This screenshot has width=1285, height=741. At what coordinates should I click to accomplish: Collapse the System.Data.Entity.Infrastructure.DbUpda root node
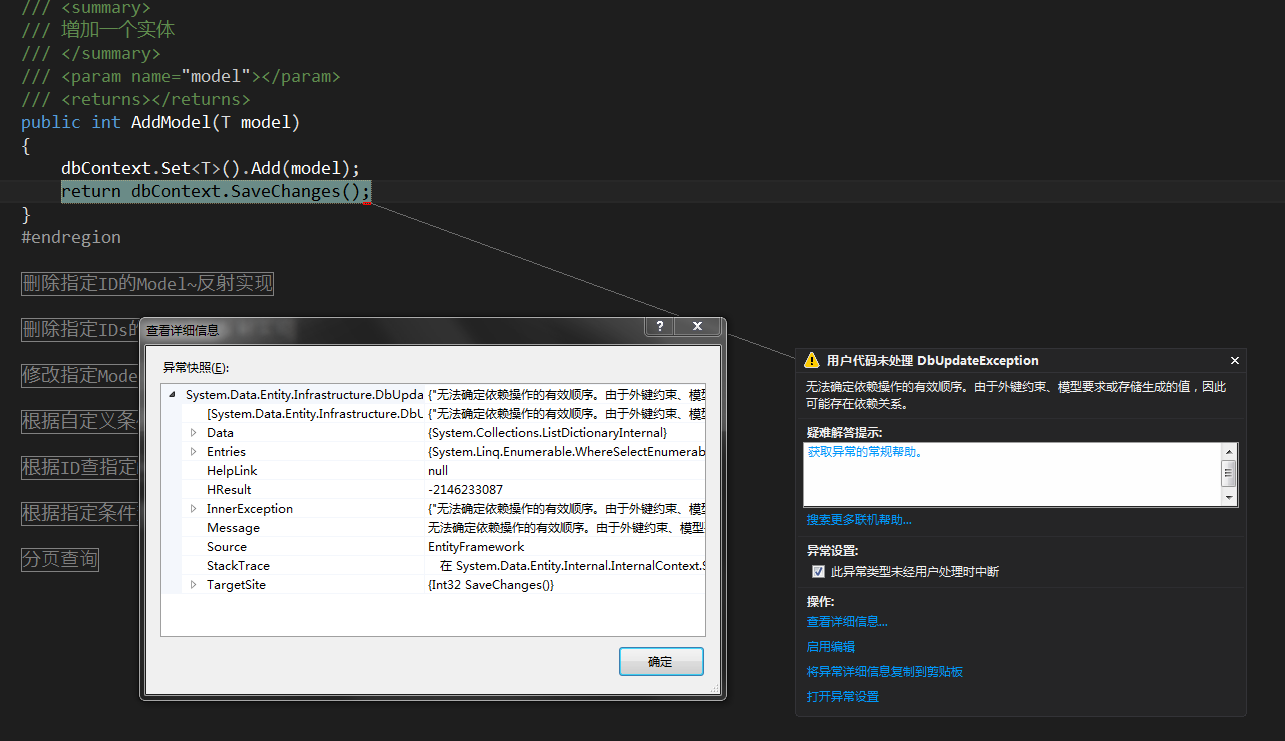tap(173, 395)
